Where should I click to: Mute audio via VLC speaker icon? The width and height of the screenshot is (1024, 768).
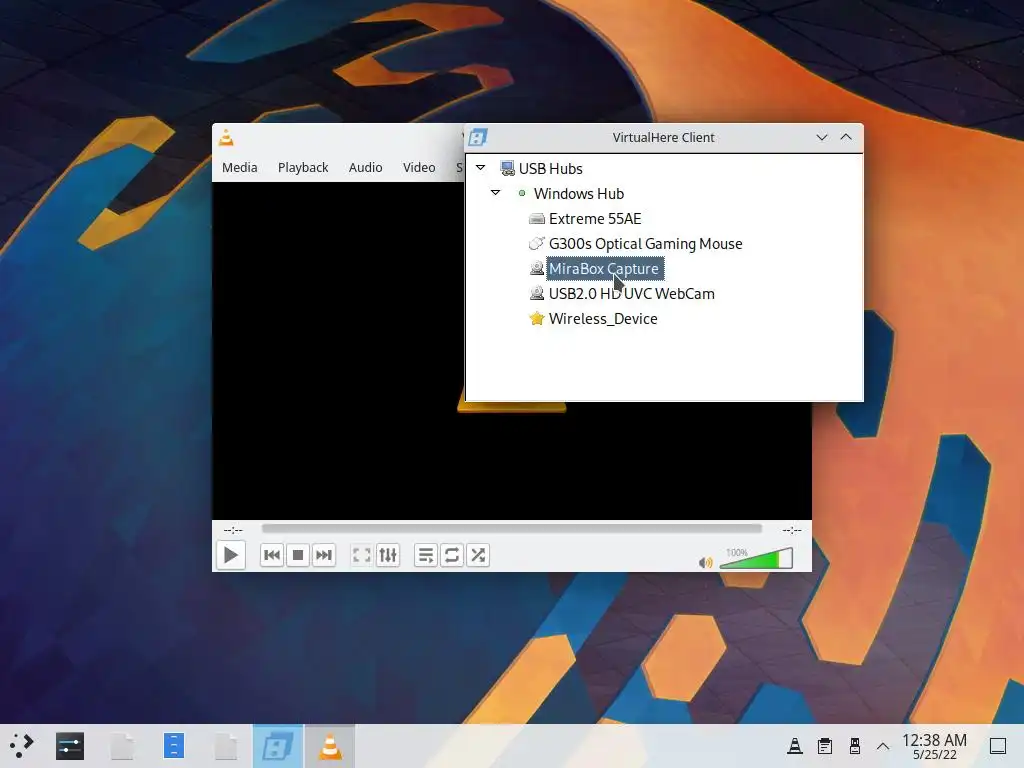pyautogui.click(x=705, y=562)
